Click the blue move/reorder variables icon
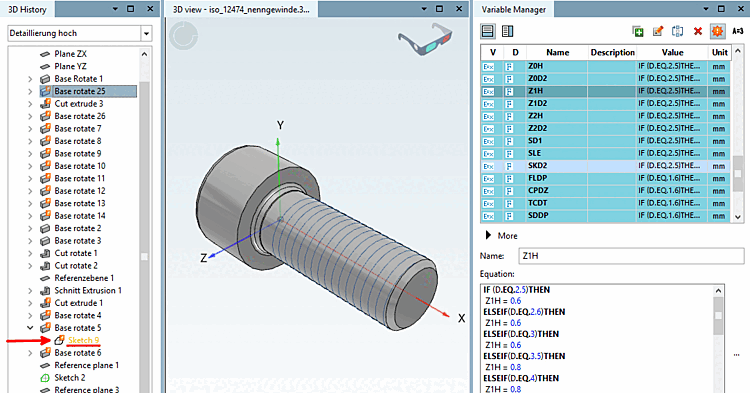 tap(677, 32)
